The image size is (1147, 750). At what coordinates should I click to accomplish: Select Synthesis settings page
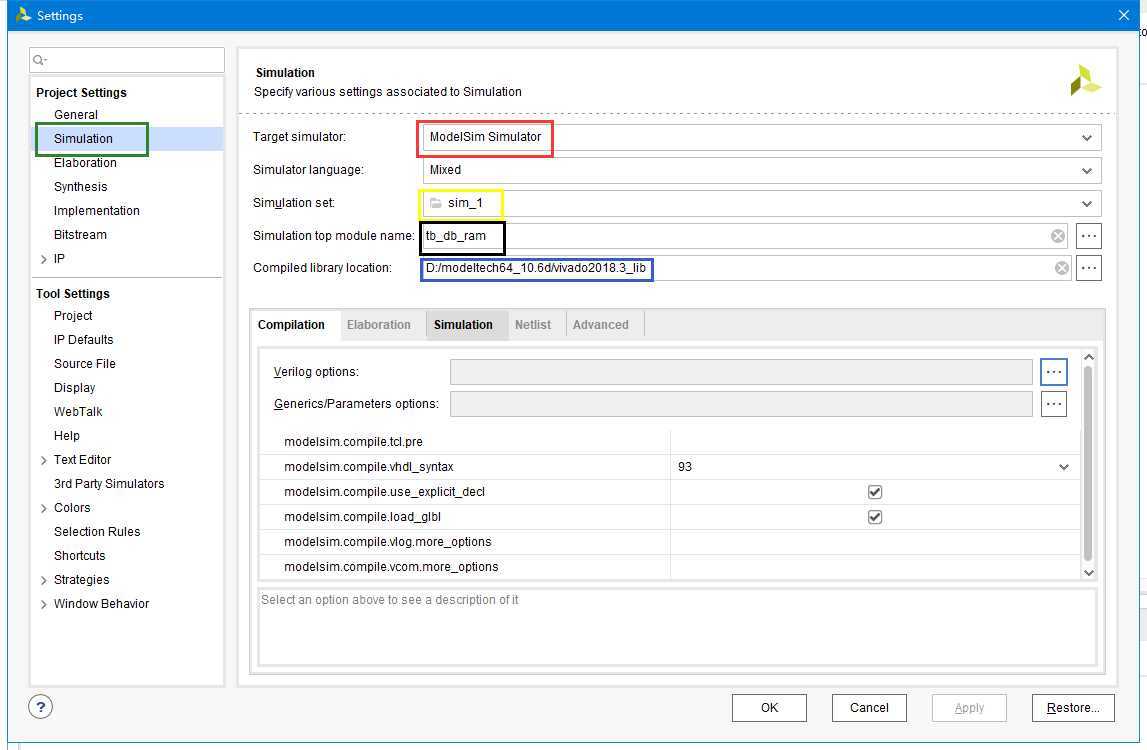[80, 187]
